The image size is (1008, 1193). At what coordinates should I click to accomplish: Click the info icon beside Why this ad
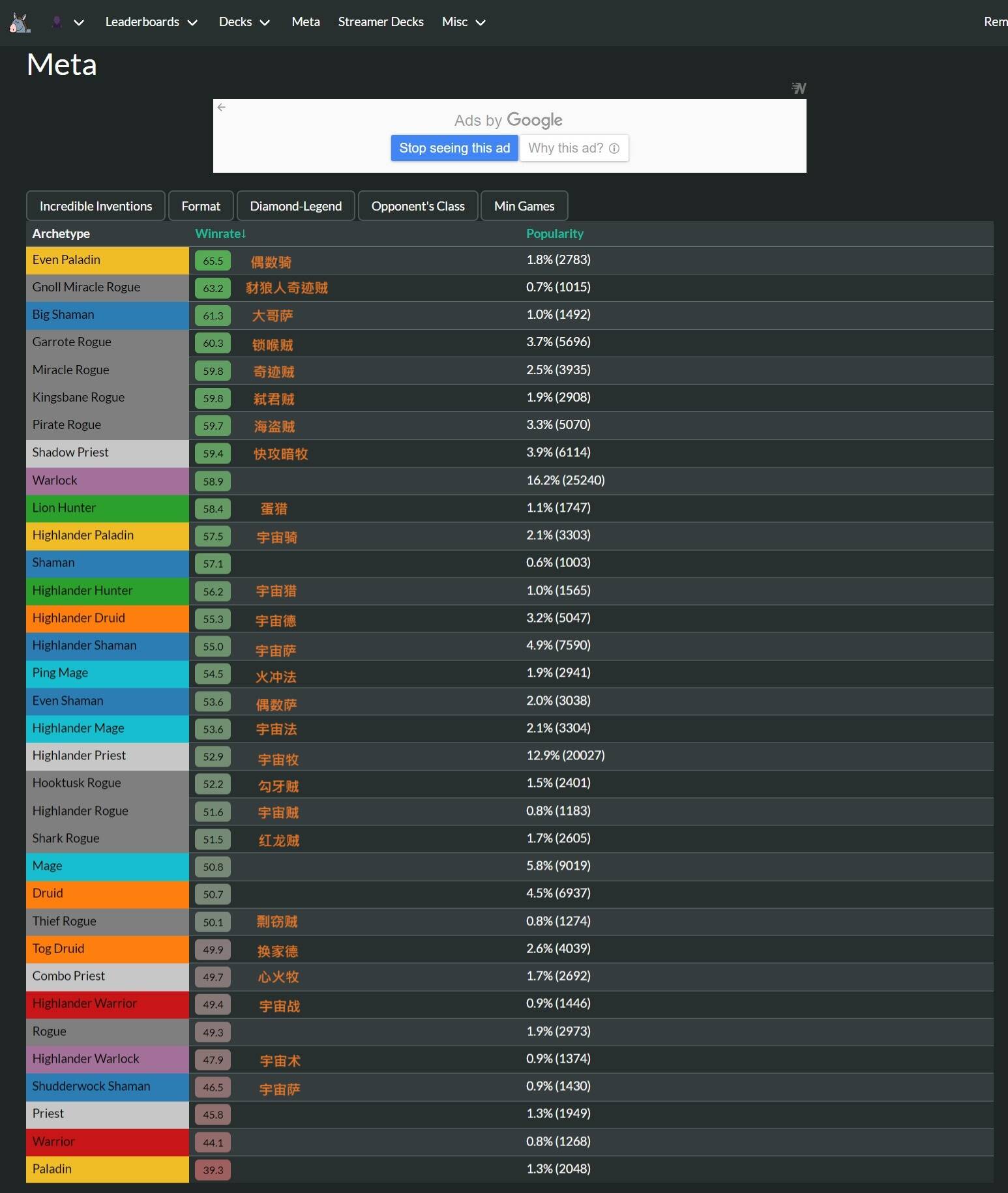coord(614,148)
